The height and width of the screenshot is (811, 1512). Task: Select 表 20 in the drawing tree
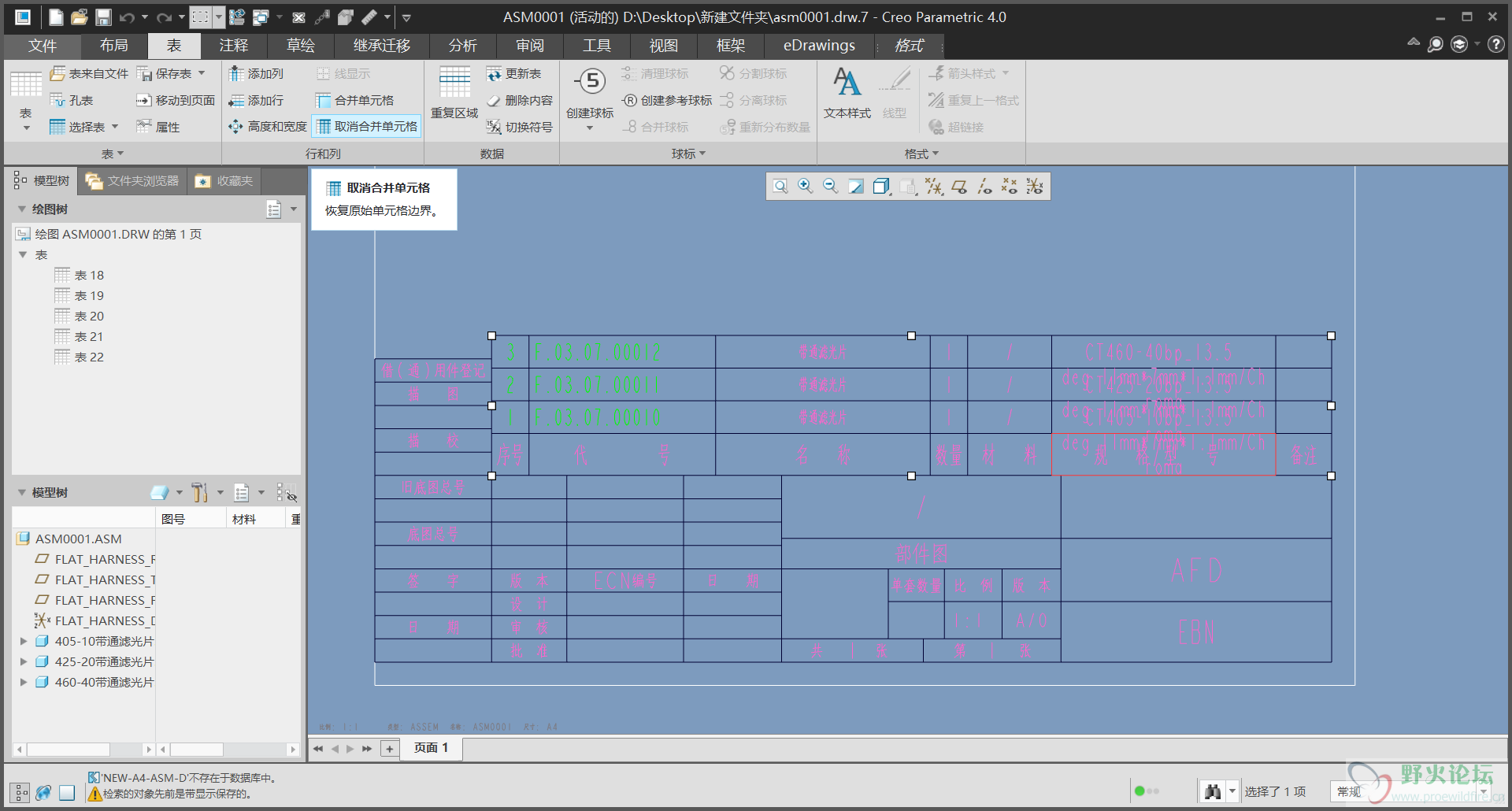(80, 316)
